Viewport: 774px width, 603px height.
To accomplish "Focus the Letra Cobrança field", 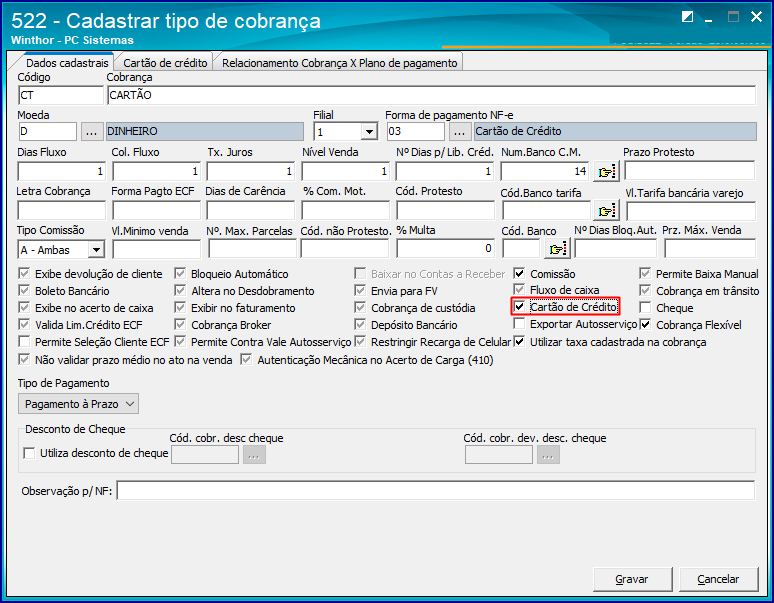I will pos(62,211).
